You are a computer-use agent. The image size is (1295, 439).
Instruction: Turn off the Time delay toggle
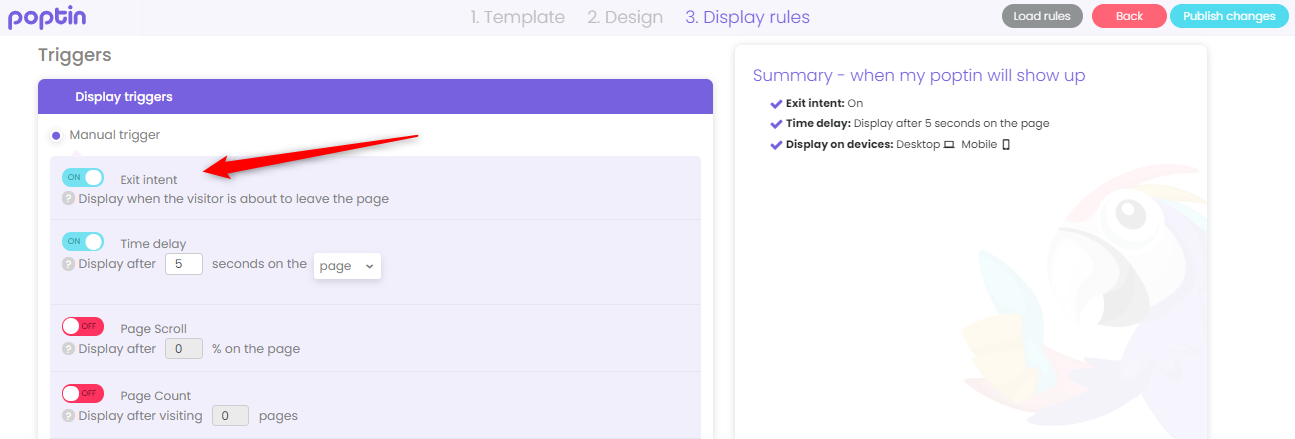click(x=83, y=242)
